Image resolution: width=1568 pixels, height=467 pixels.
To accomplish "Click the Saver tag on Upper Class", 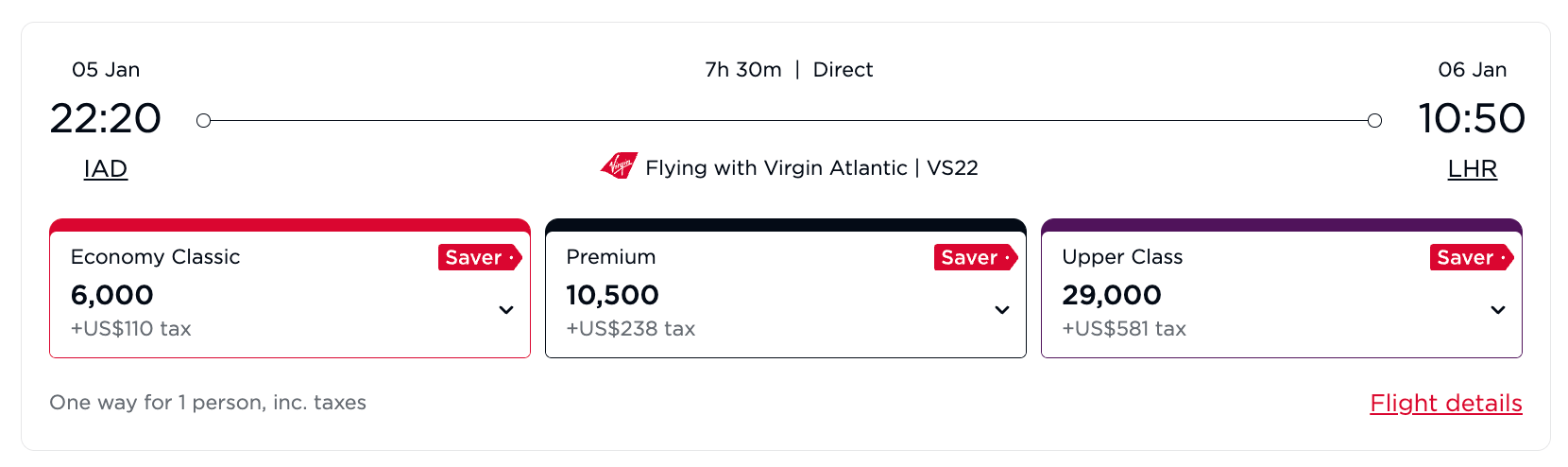I will [1471, 257].
